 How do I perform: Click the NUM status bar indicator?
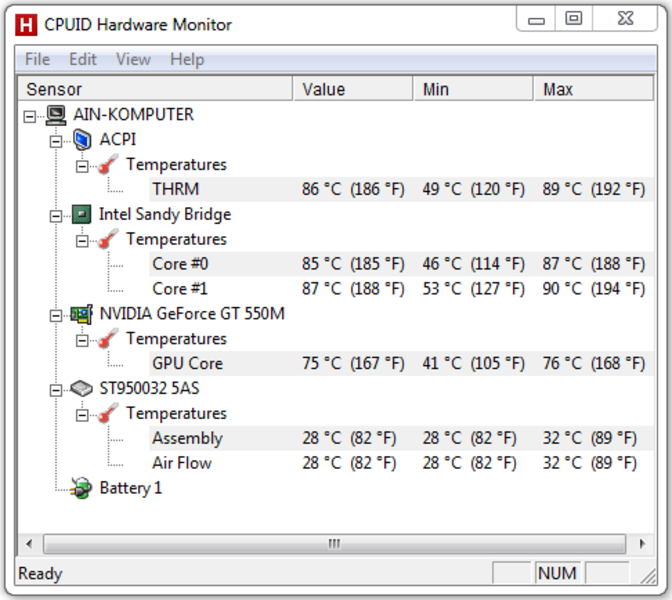pos(557,573)
